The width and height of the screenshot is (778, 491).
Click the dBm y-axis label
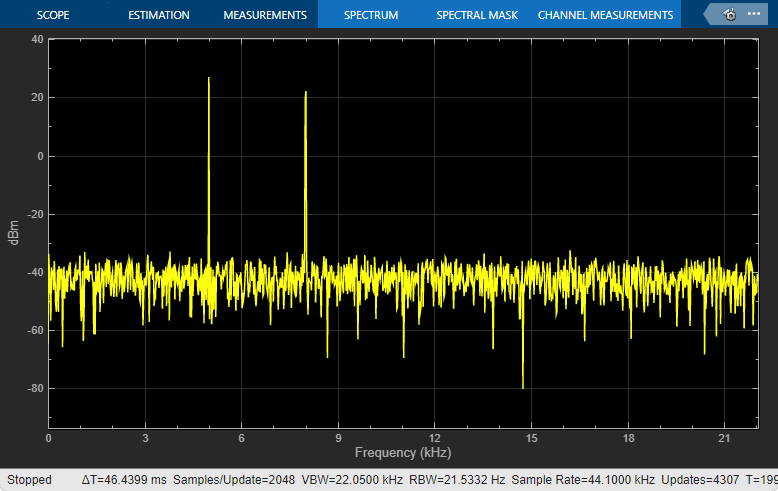(13, 233)
